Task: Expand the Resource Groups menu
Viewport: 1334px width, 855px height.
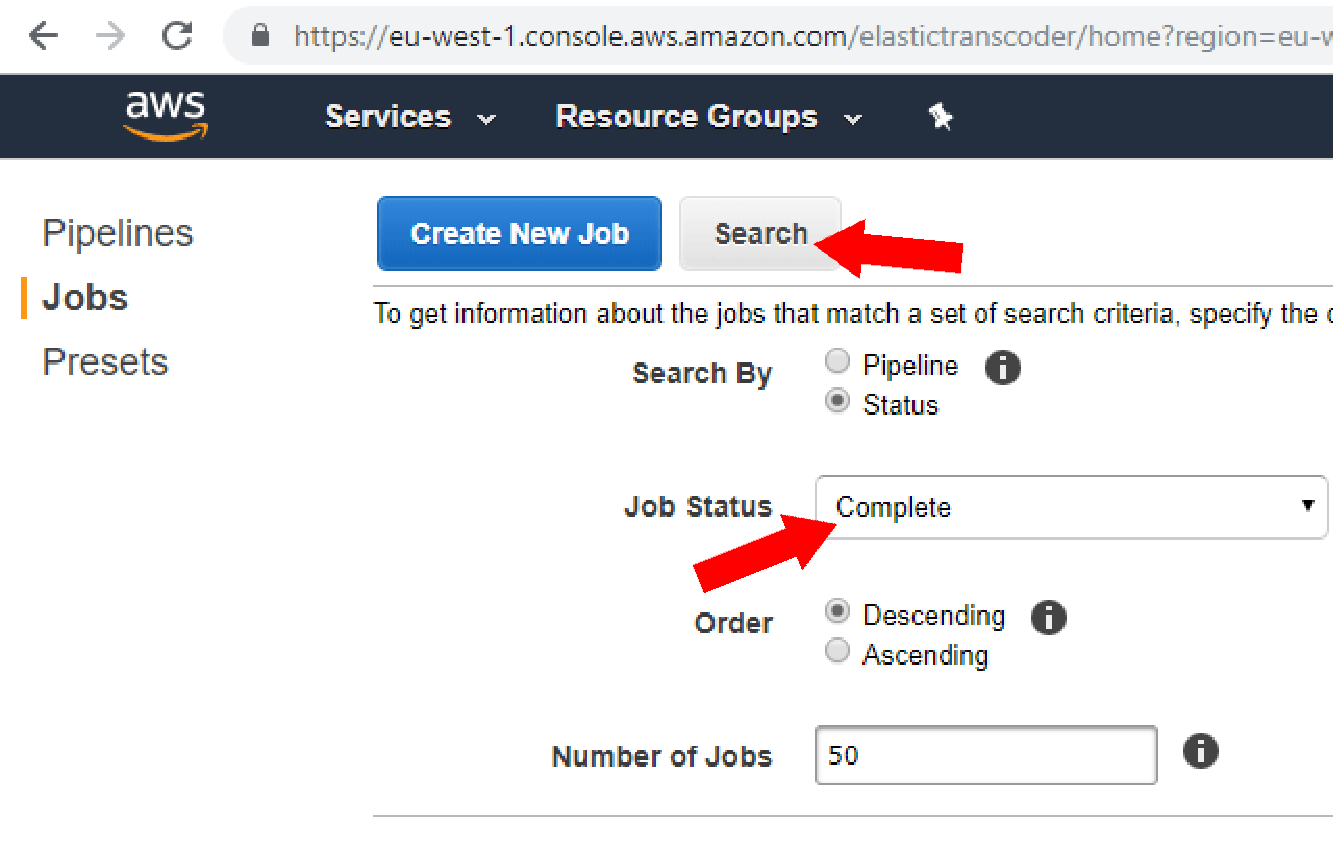Action: point(708,117)
